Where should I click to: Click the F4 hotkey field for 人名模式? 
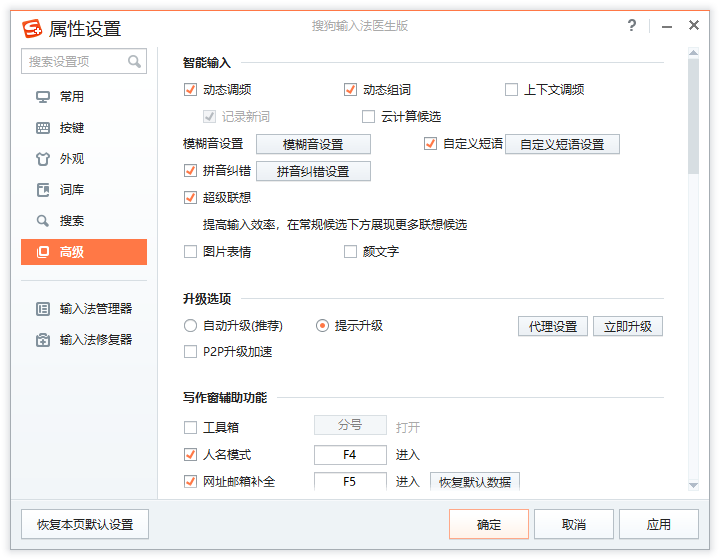click(350, 455)
